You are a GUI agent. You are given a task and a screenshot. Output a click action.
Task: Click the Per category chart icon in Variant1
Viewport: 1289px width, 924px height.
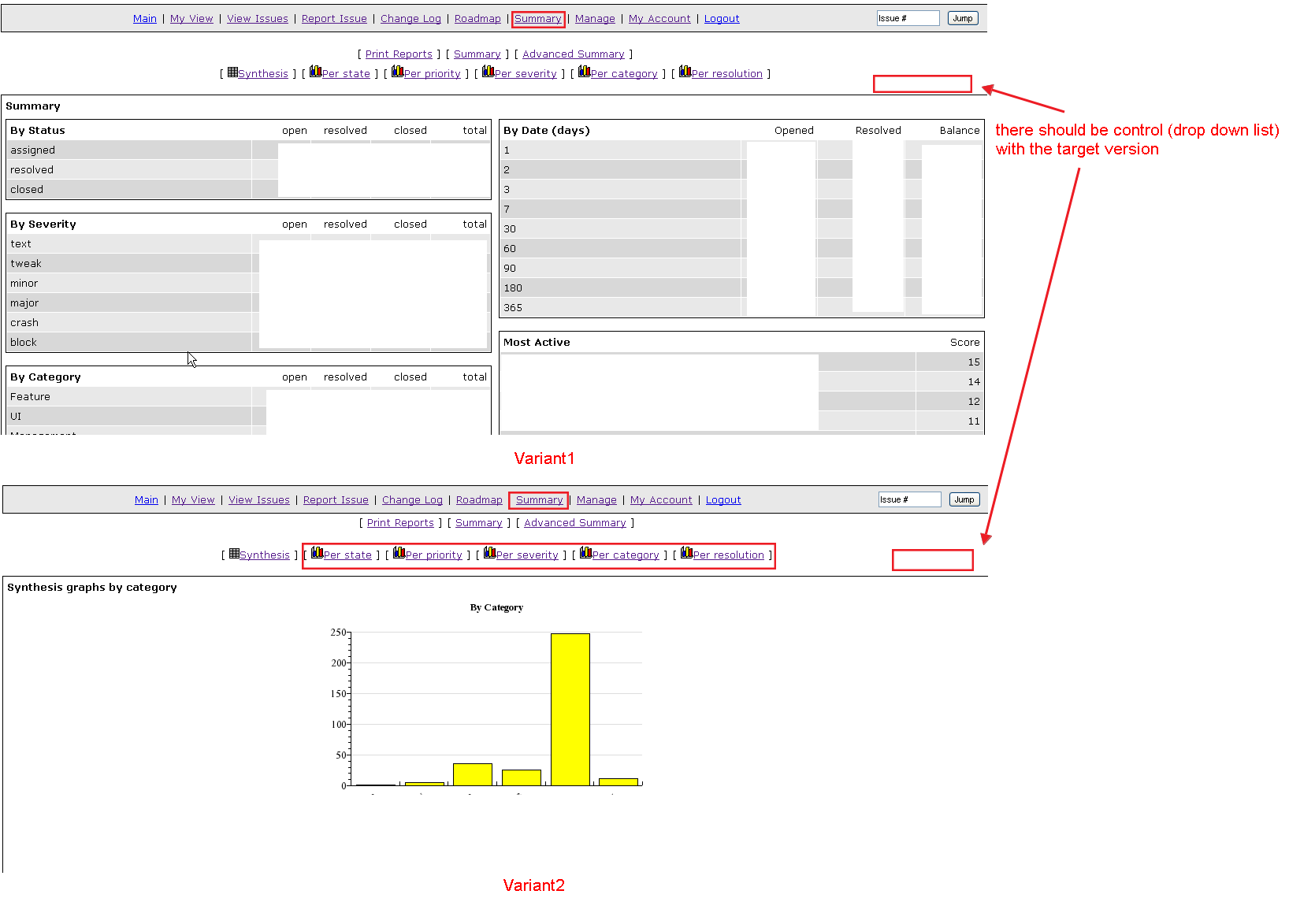tap(584, 72)
